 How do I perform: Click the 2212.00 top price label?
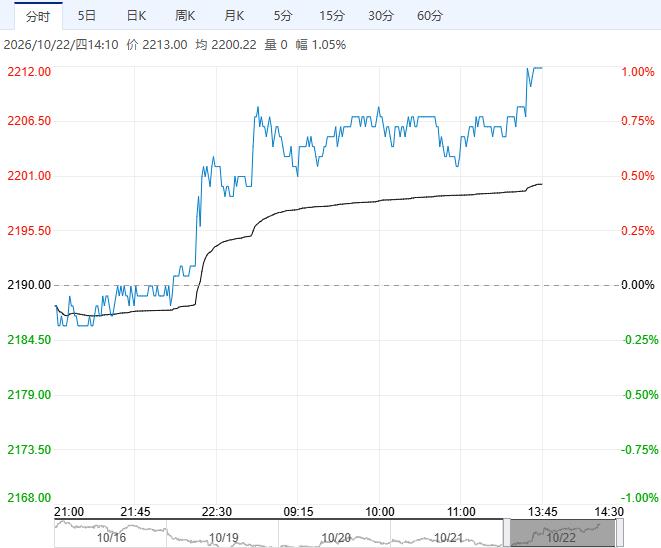[x=29, y=71]
